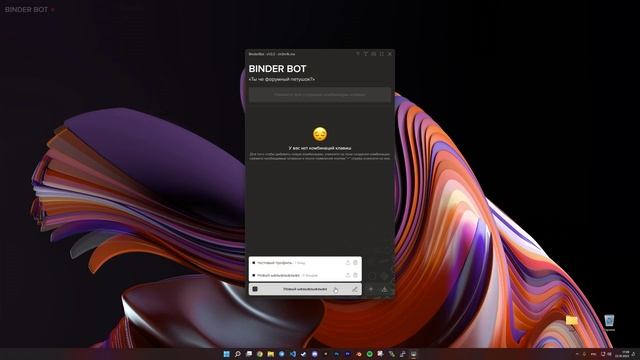
Task: Open File Explorer from the taskbar
Action: 271,354
